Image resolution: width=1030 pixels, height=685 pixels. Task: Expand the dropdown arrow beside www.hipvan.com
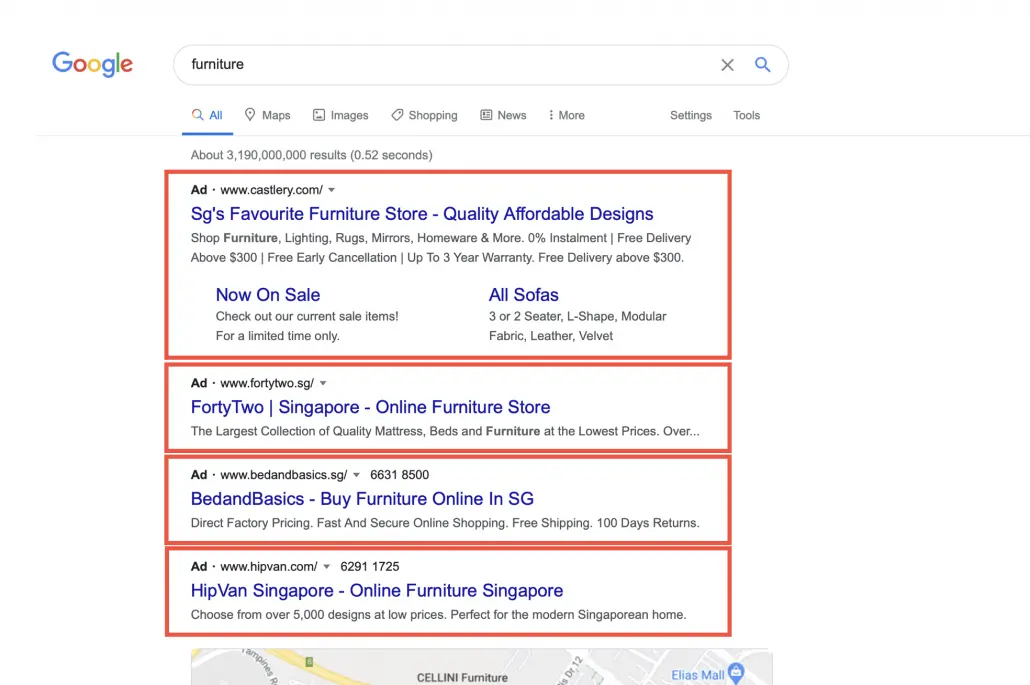click(x=326, y=567)
